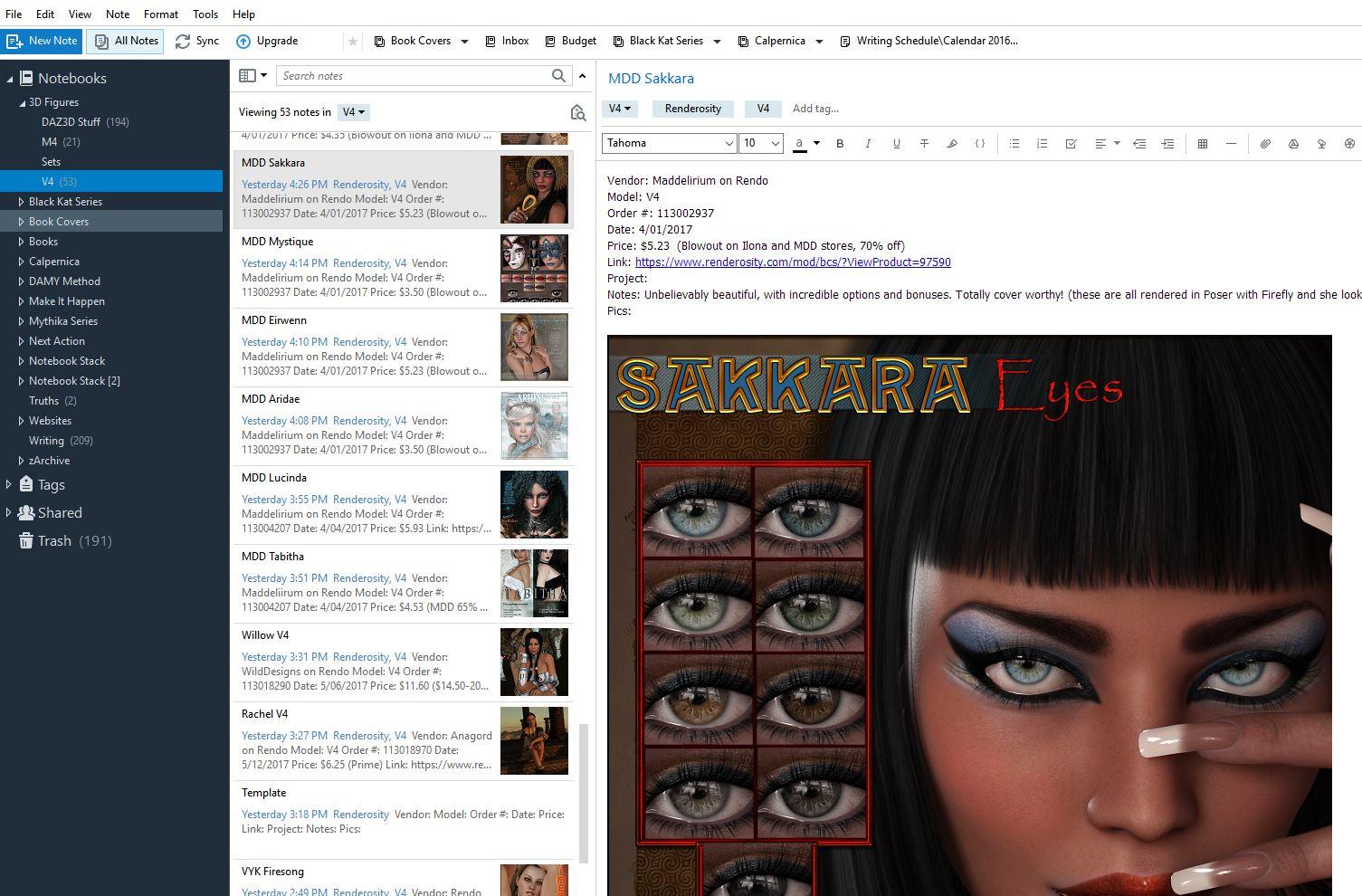
Task: Open the font size dropdown
Action: [761, 143]
